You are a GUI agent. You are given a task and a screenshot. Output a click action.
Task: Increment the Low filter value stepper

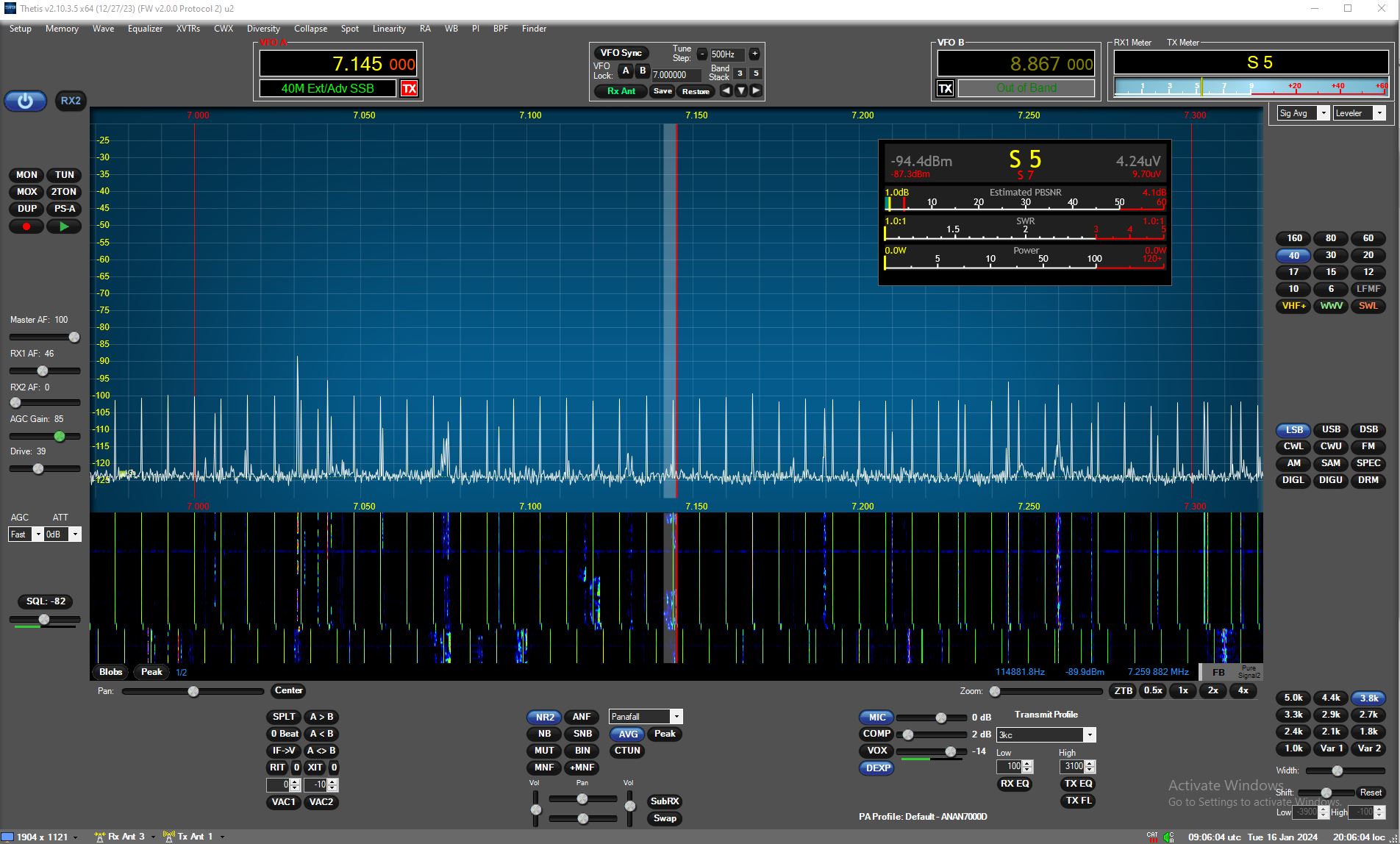pyautogui.click(x=1028, y=763)
